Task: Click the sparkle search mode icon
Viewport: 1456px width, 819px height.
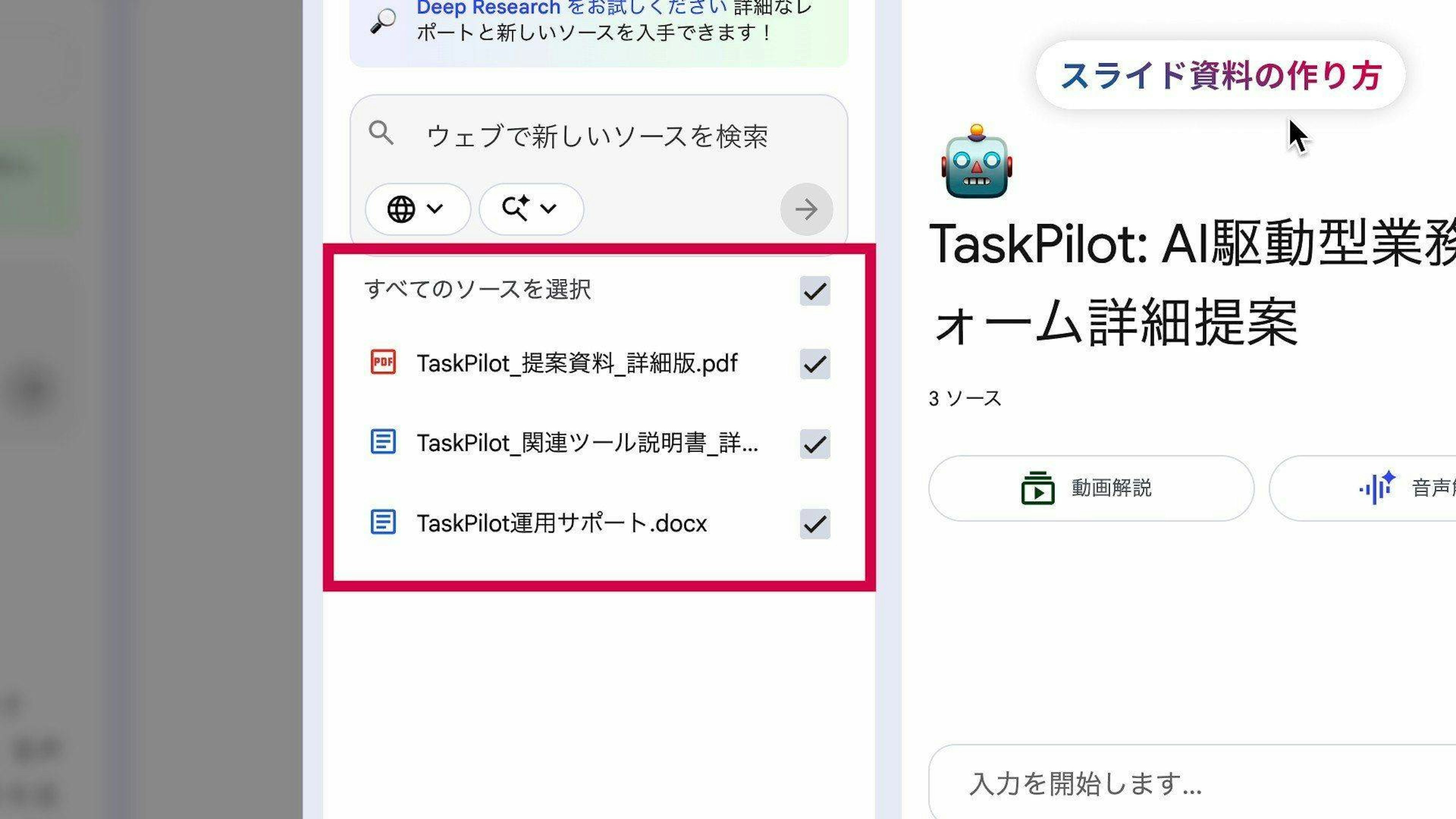Action: [516, 208]
